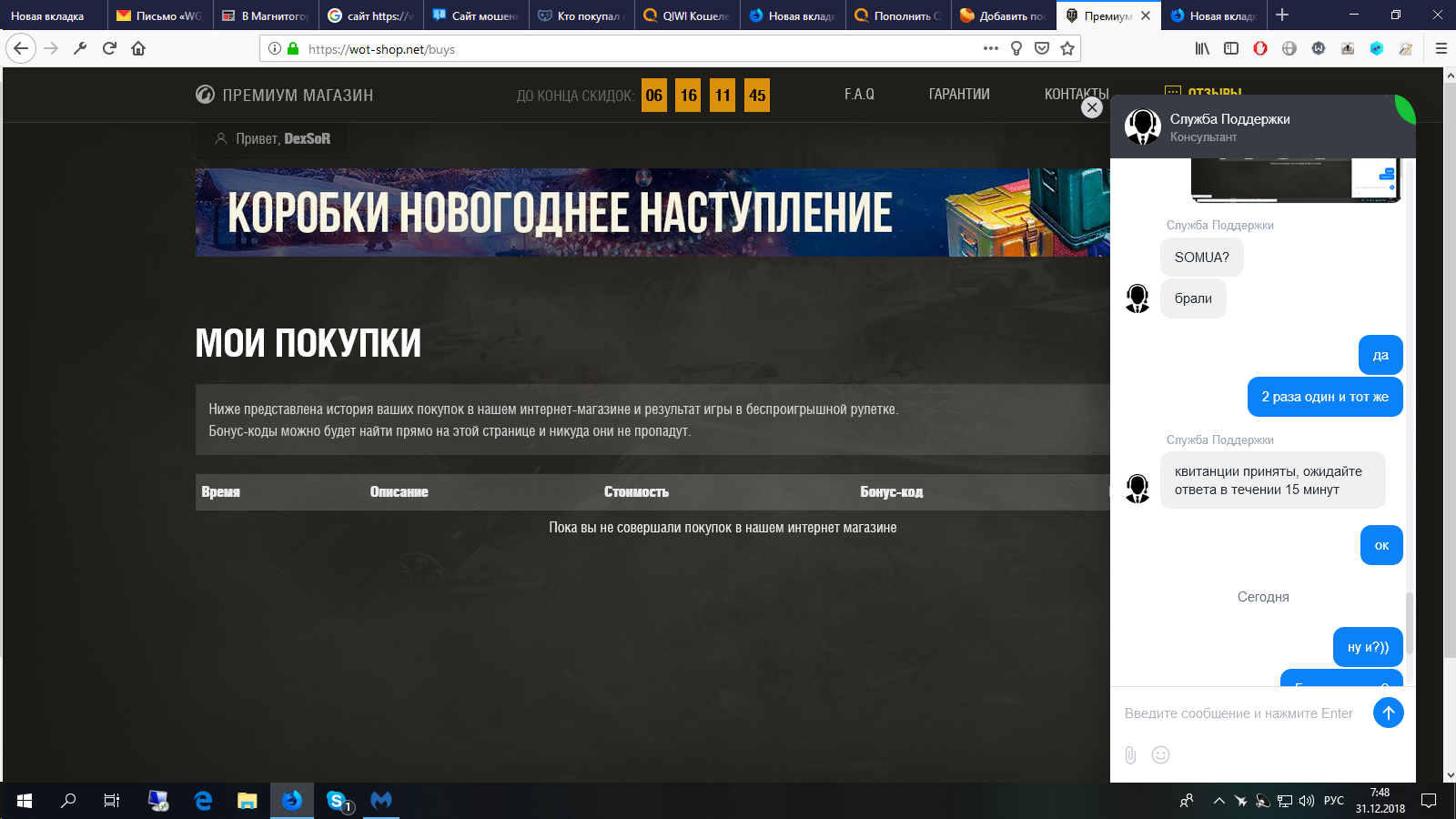The height and width of the screenshot is (819, 1456).
Task: Bookmark this page with star icon
Action: 1067,48
